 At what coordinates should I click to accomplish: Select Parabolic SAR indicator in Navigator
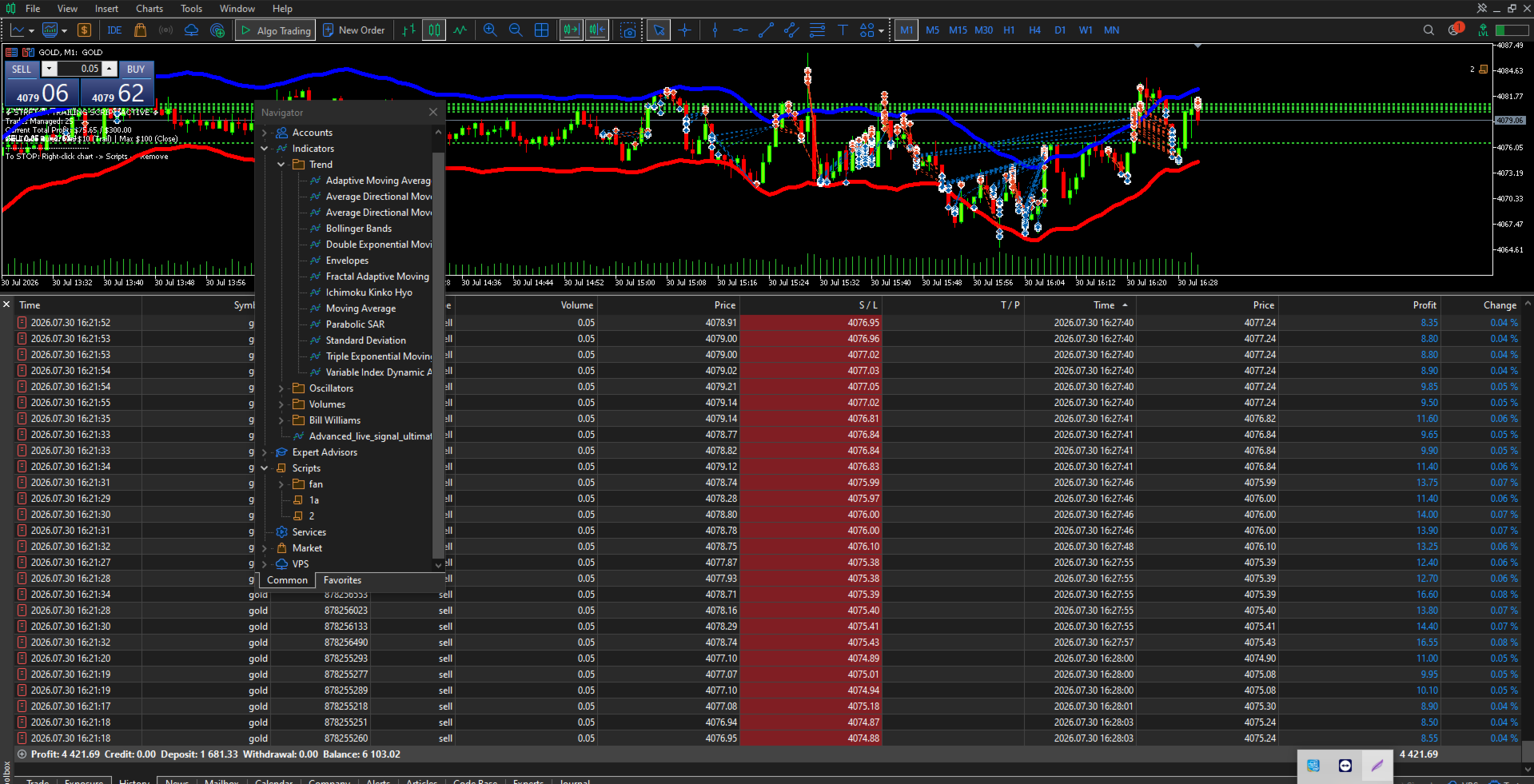click(x=355, y=324)
